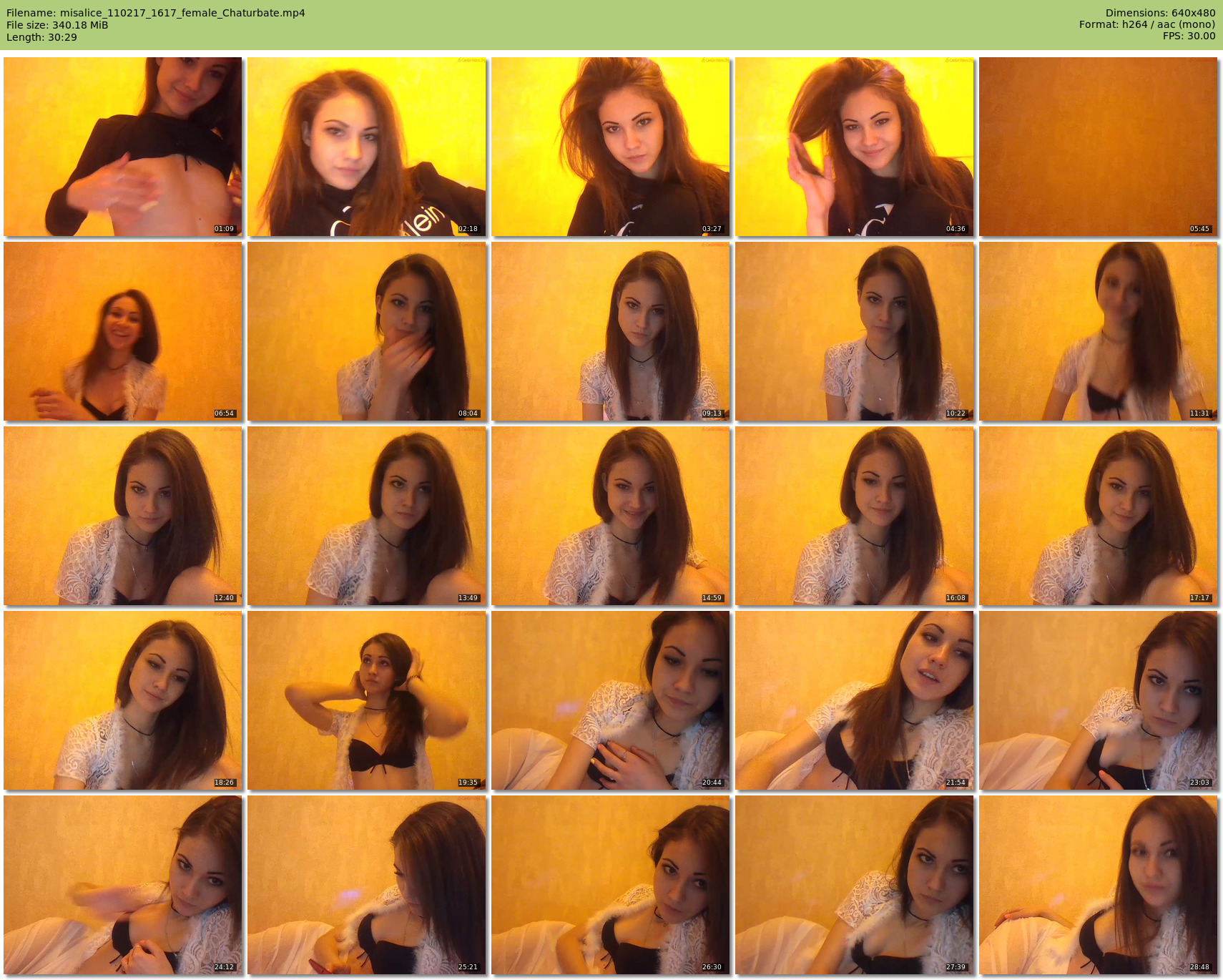Select the 'Dimensions: 640x480' text

click(1160, 13)
